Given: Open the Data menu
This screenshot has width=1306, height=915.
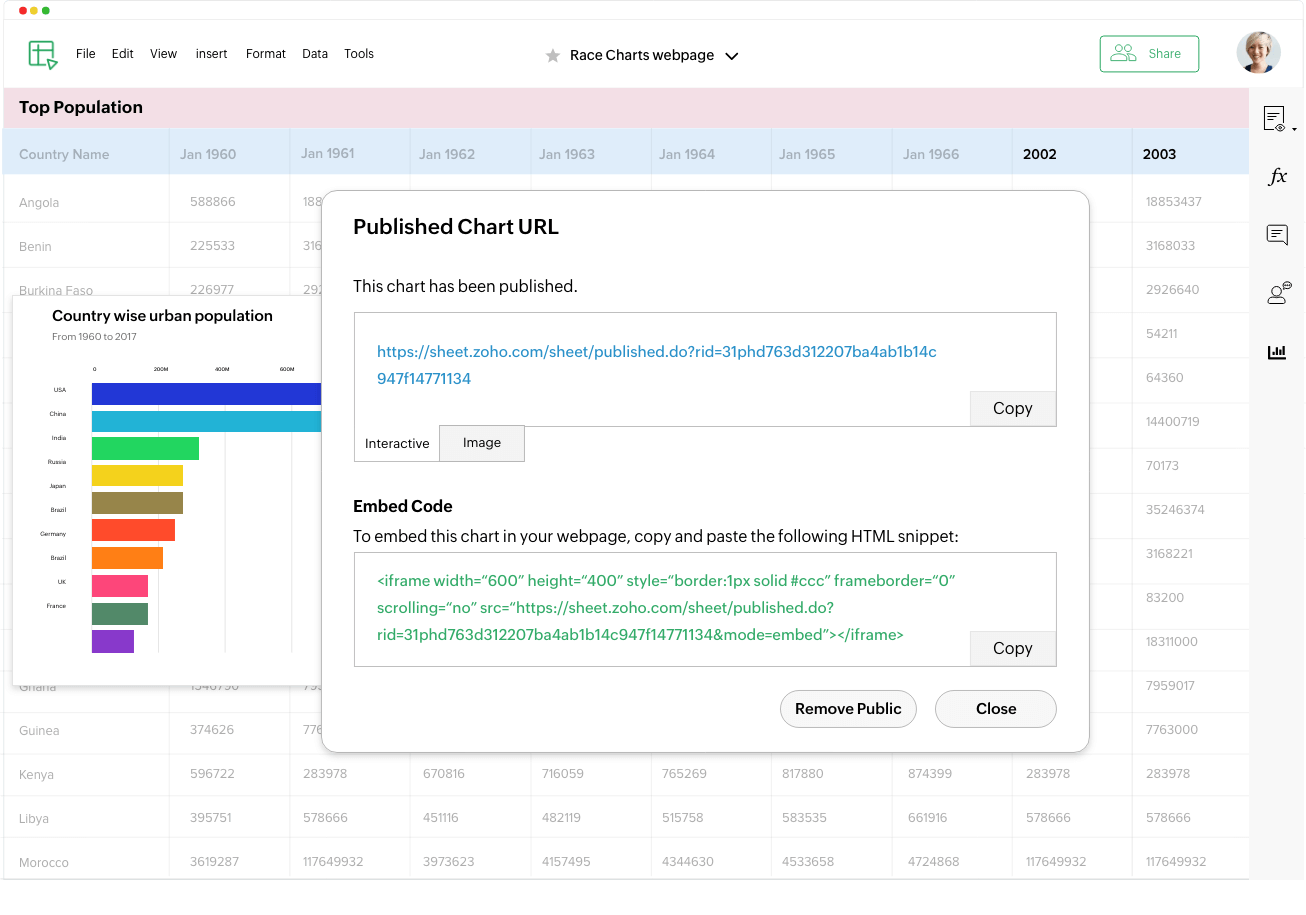Looking at the screenshot, I should [x=315, y=54].
